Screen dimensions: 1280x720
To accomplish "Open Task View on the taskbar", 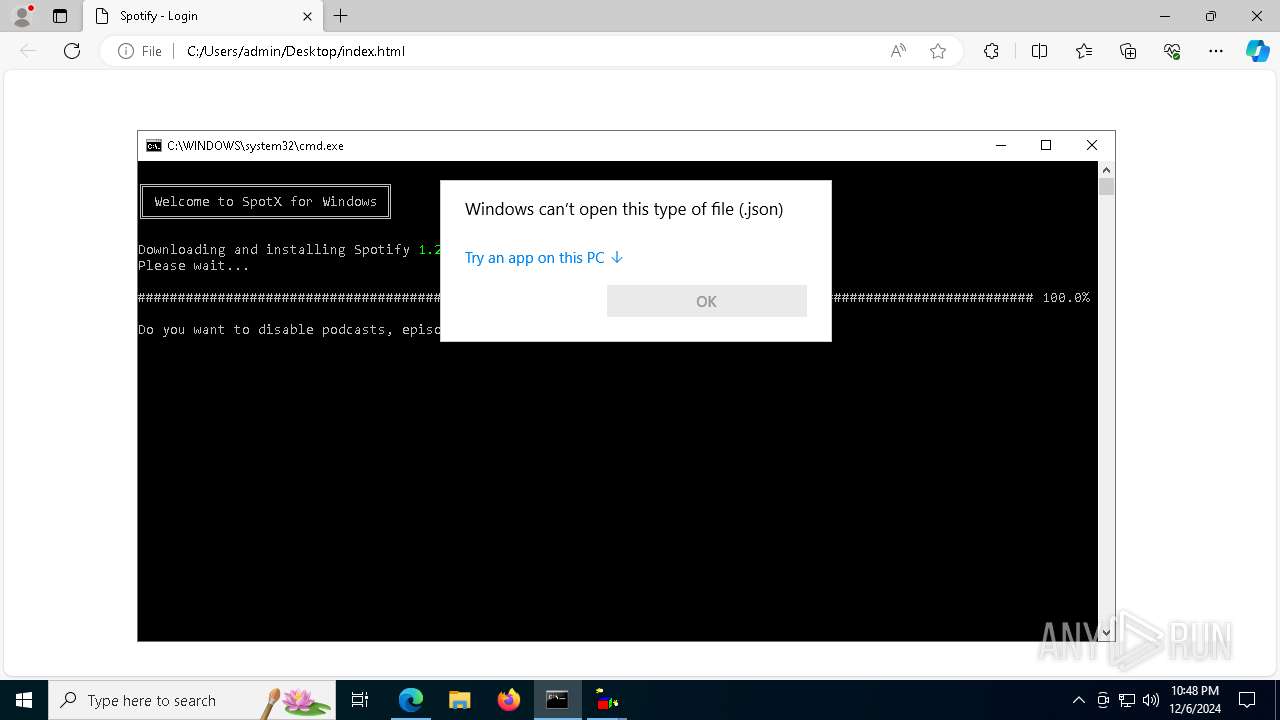I will (x=360, y=700).
